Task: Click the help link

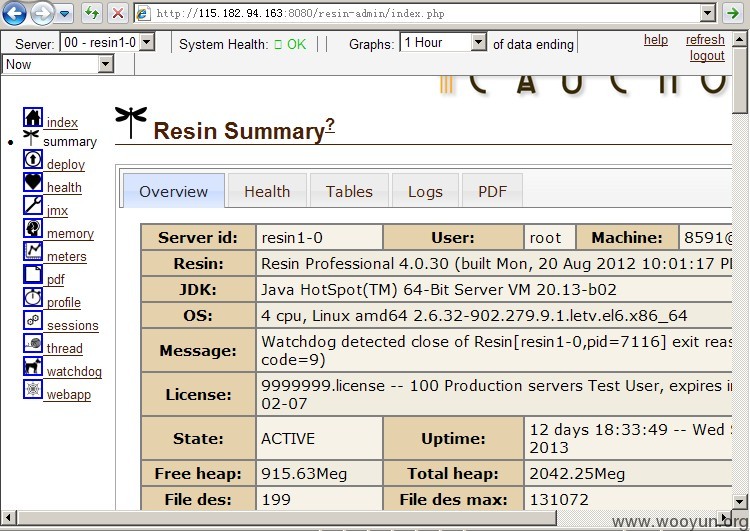Action: click(656, 40)
